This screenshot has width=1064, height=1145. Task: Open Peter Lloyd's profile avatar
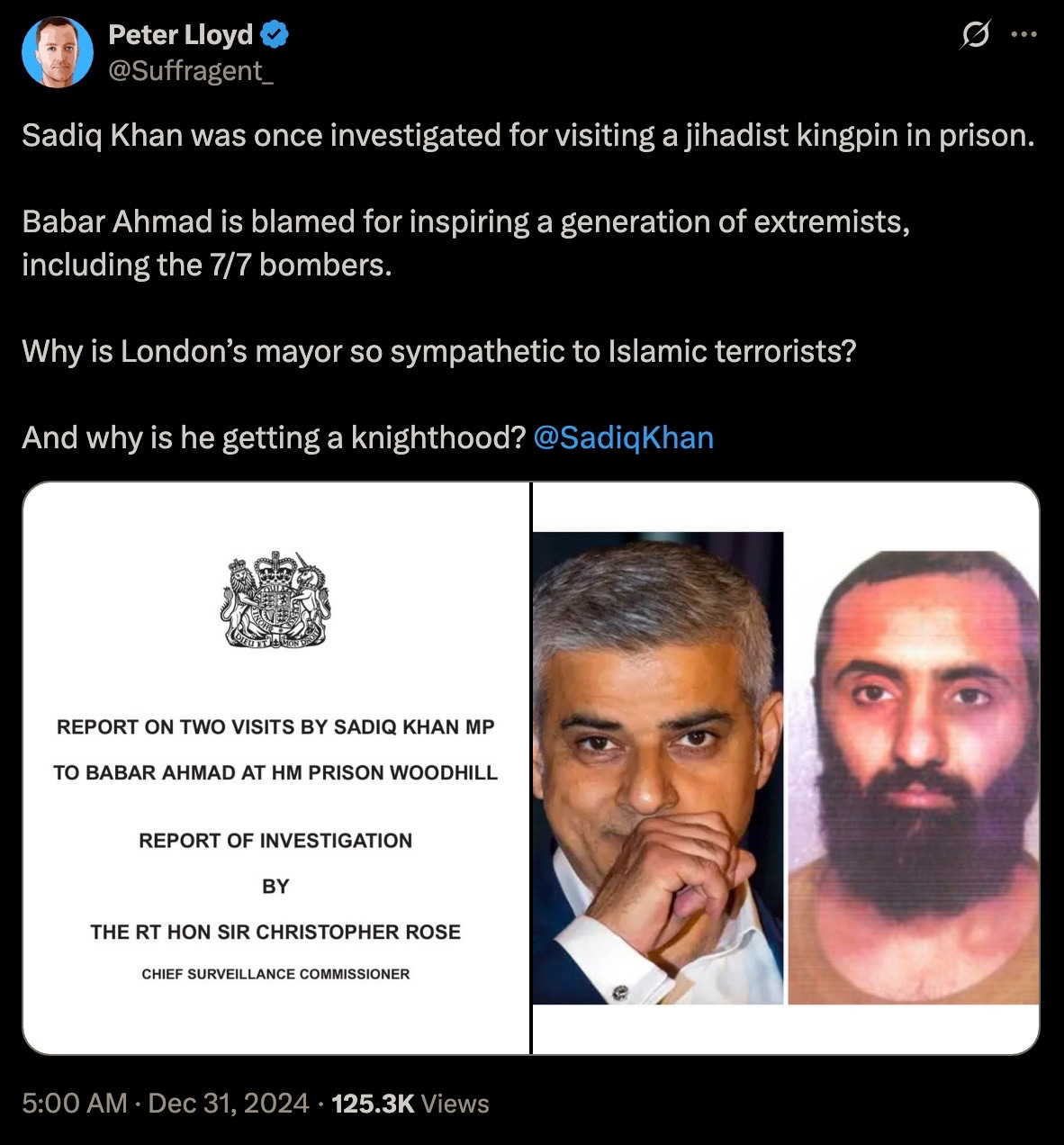pyautogui.click(x=59, y=53)
